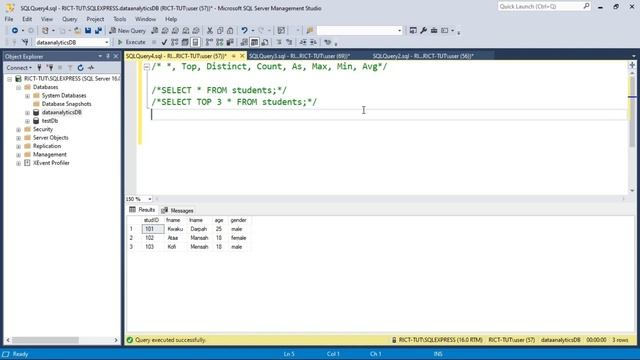
Task: Collapse the comment block in editor
Action: click(147, 67)
